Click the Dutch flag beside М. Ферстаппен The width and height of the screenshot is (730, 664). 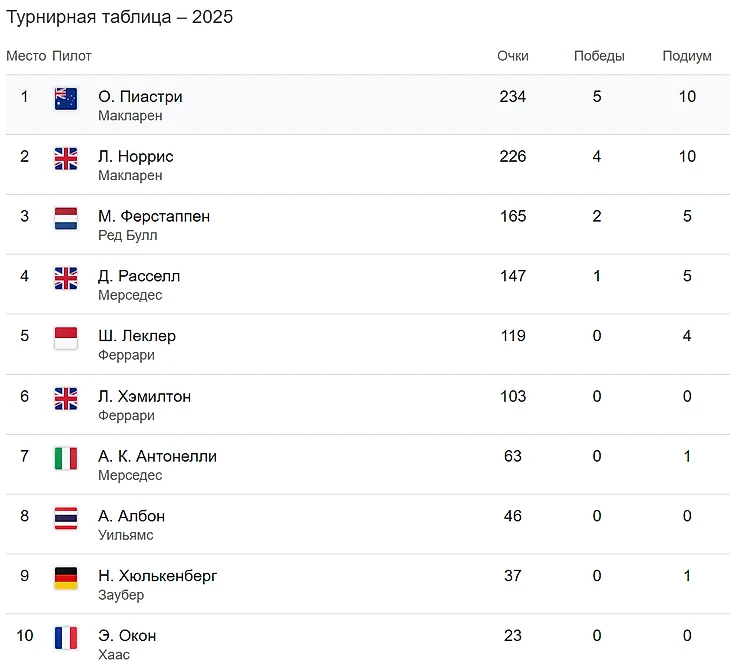point(66,218)
